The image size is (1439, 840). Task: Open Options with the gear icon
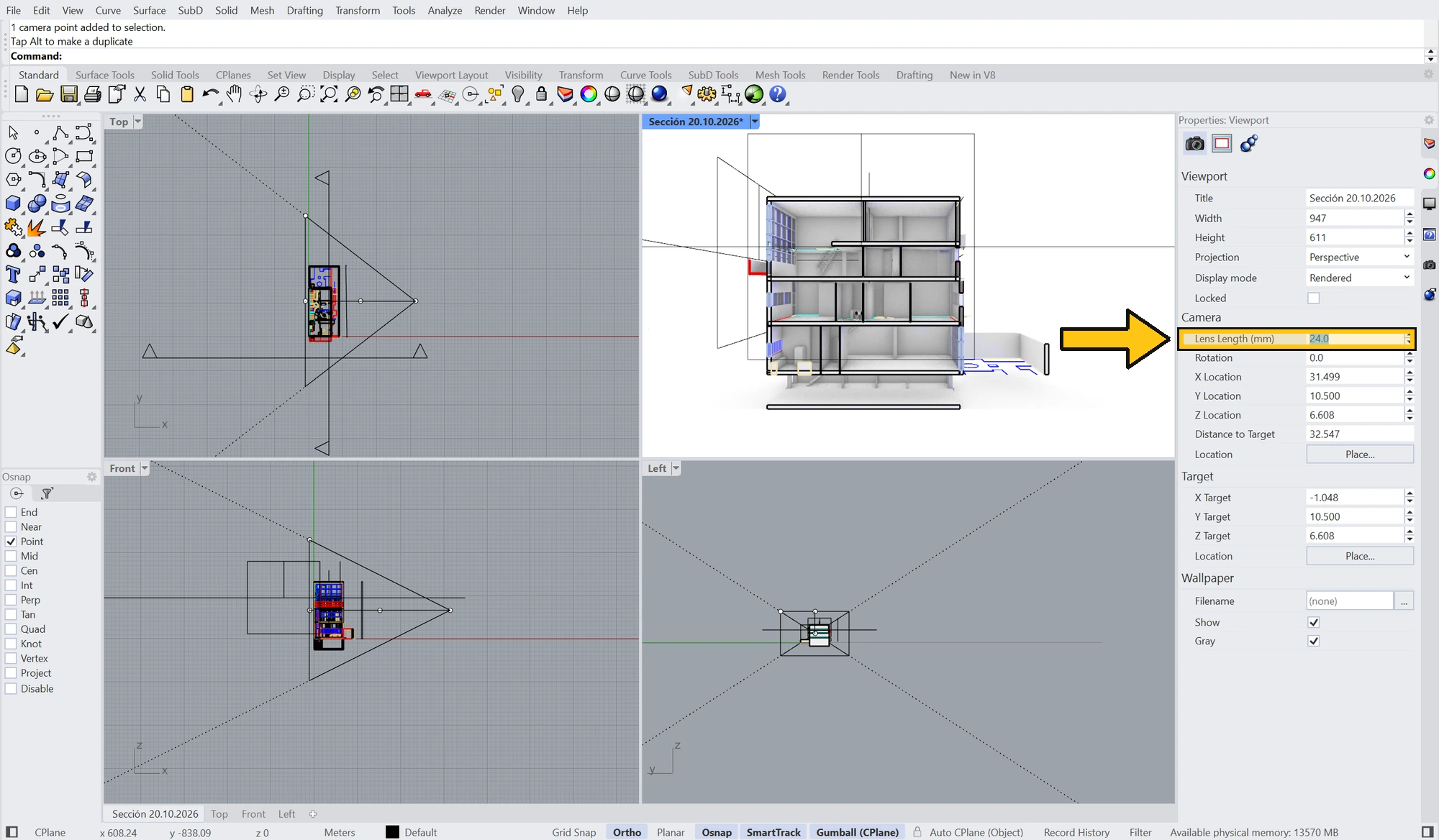click(x=707, y=94)
